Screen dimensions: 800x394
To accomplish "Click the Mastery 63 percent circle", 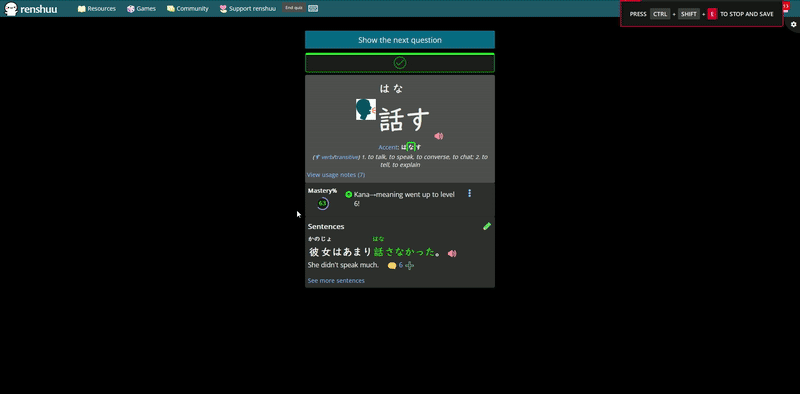I will pos(322,203).
